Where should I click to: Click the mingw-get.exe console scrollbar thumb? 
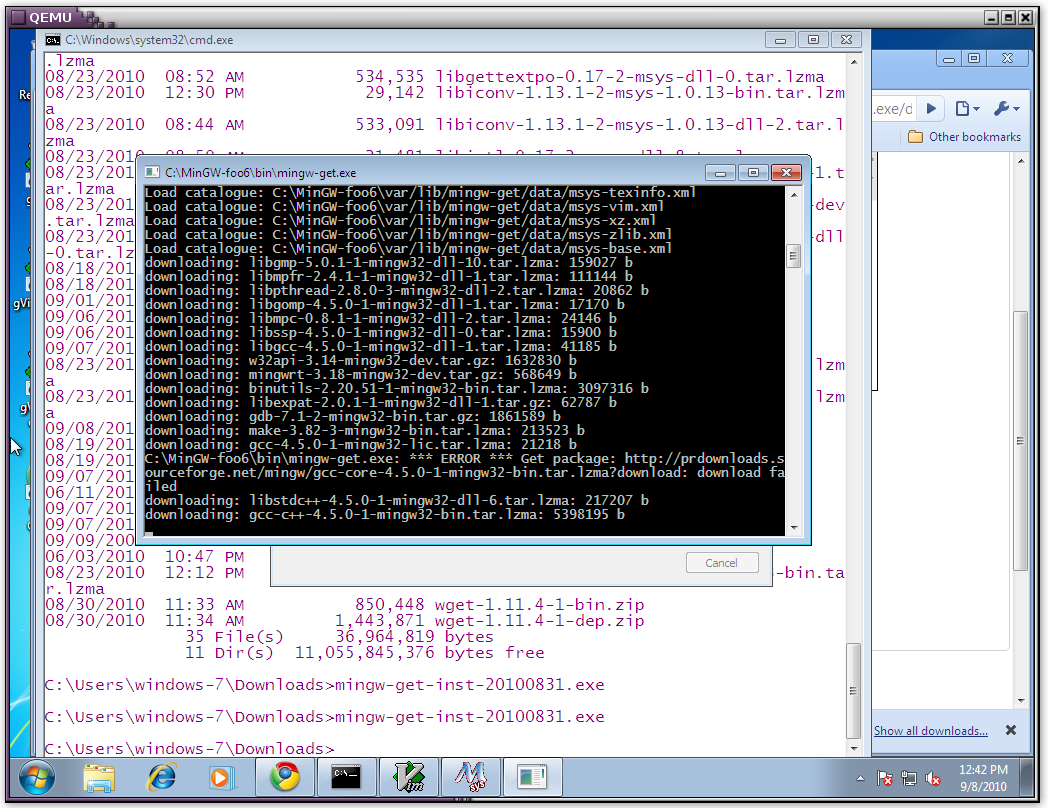[794, 257]
